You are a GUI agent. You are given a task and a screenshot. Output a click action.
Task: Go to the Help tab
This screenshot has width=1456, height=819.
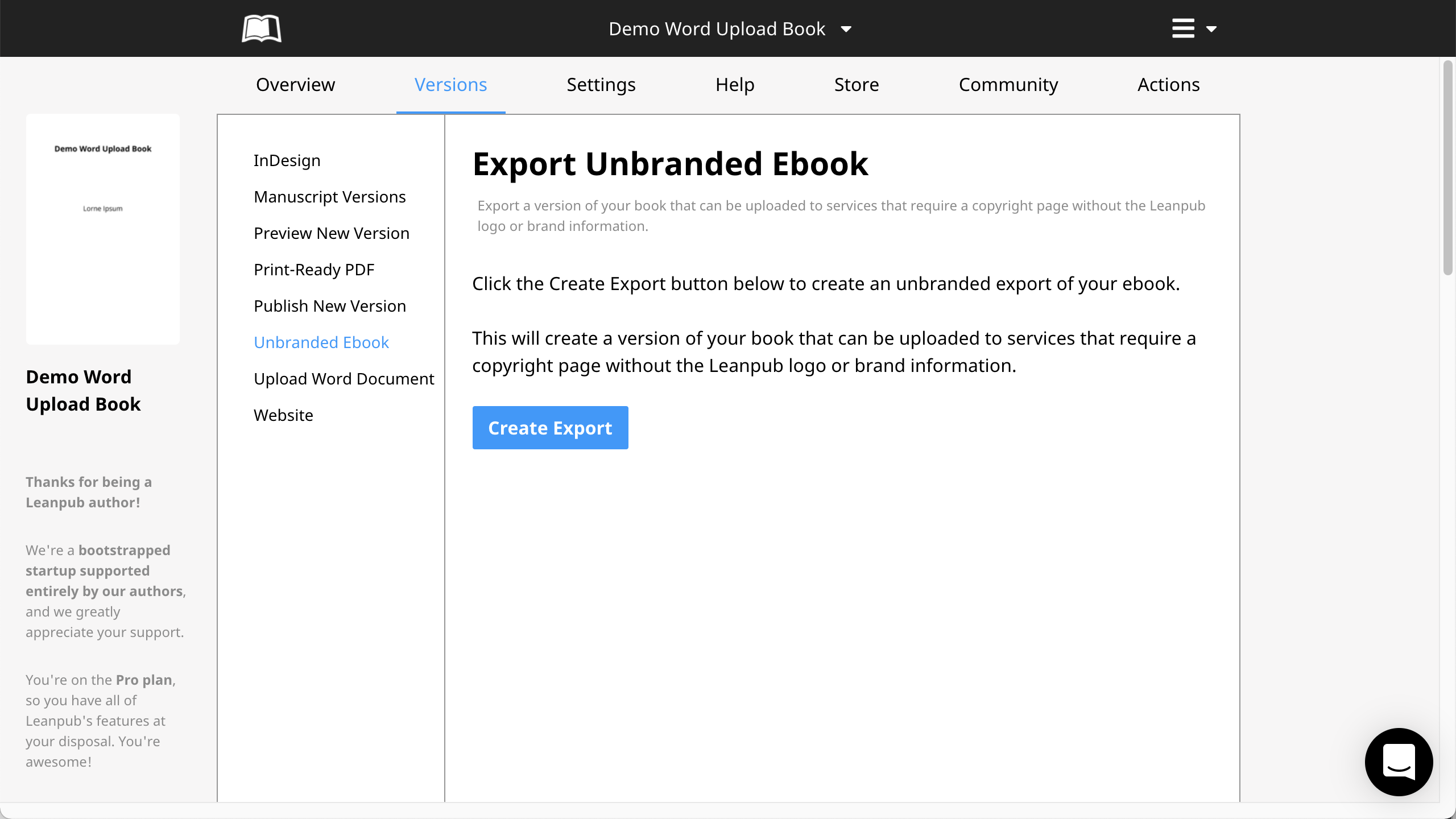(734, 85)
